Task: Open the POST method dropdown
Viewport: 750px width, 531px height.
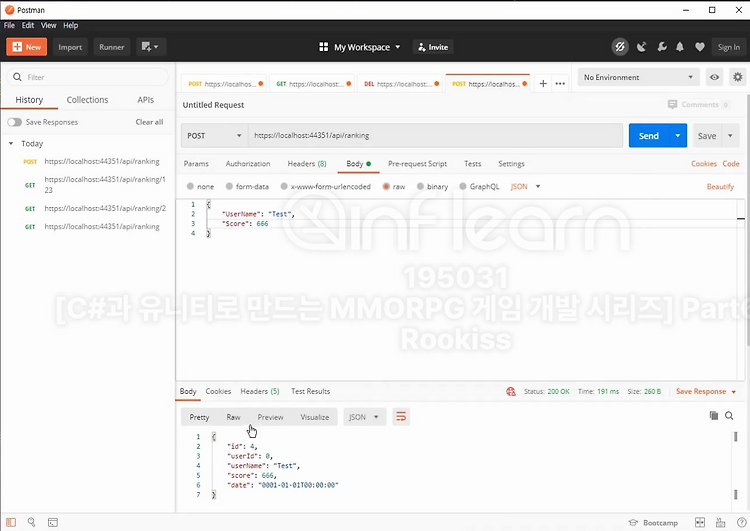Action: [214, 135]
